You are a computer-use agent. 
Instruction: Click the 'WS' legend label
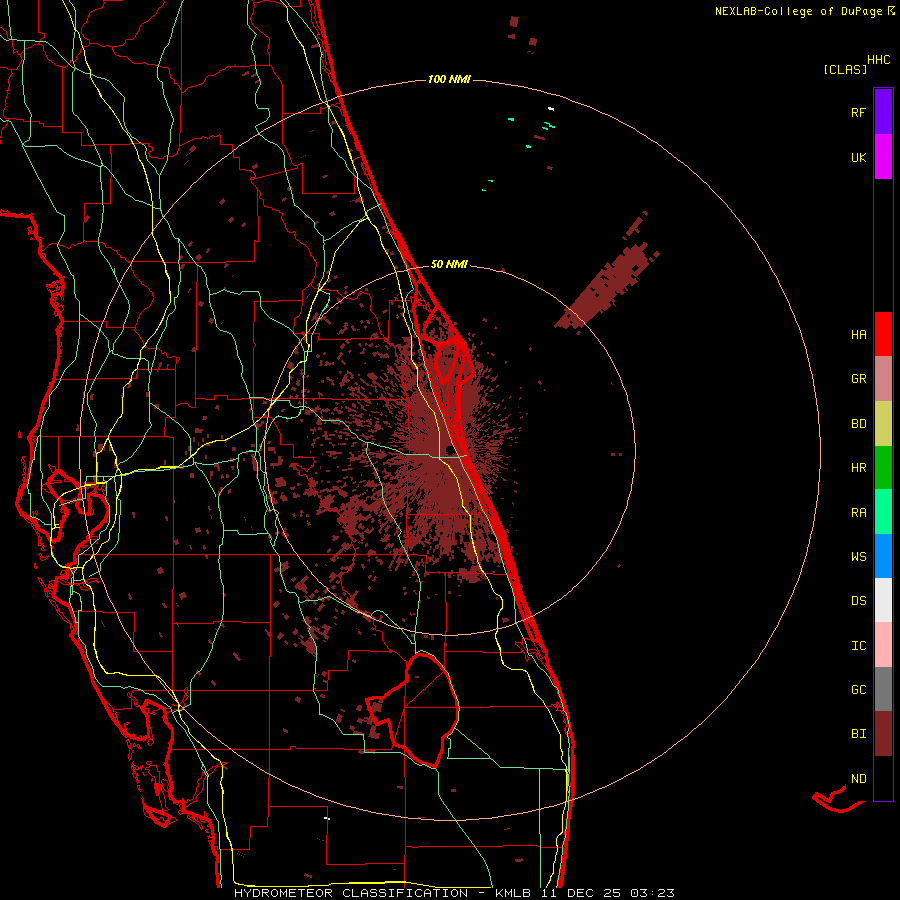(x=858, y=557)
